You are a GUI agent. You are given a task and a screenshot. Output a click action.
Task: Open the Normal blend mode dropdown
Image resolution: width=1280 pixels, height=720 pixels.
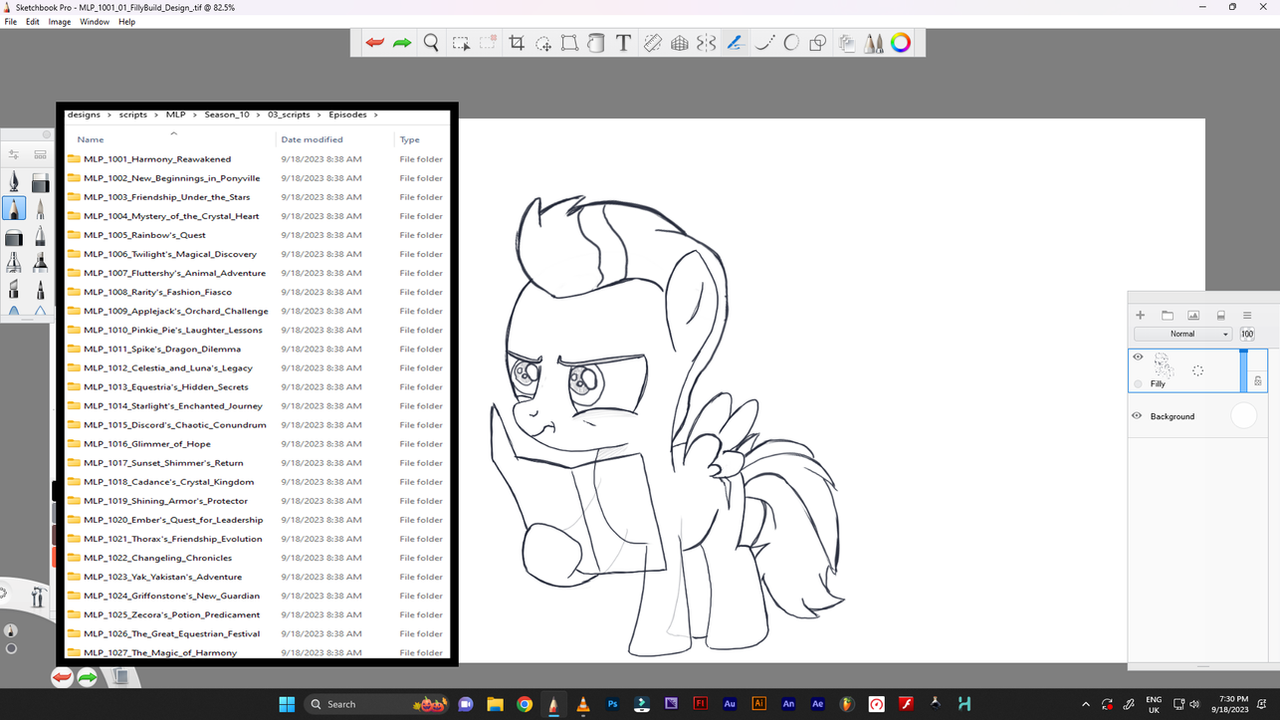click(1183, 334)
